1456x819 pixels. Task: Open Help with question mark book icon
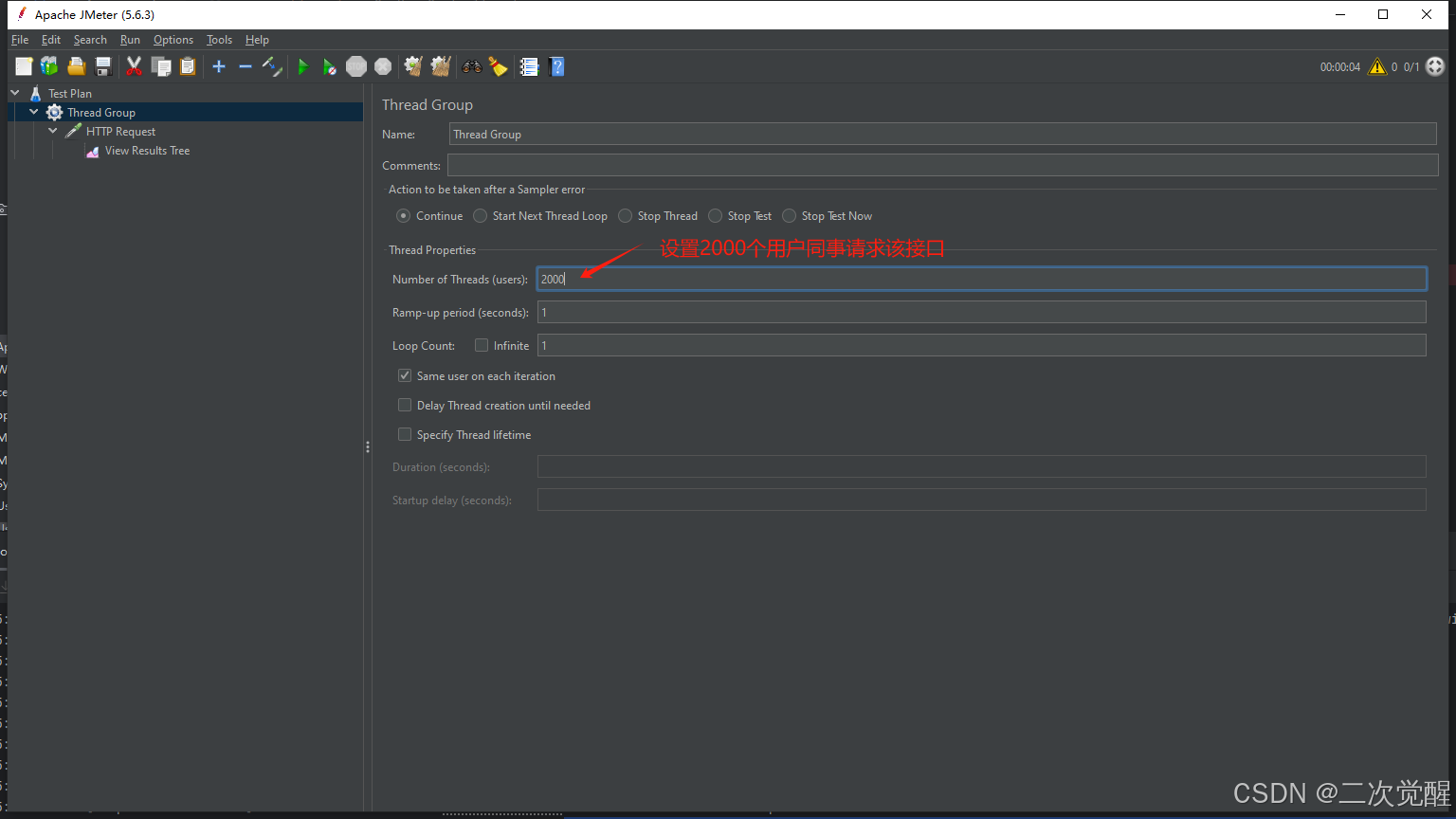[556, 66]
